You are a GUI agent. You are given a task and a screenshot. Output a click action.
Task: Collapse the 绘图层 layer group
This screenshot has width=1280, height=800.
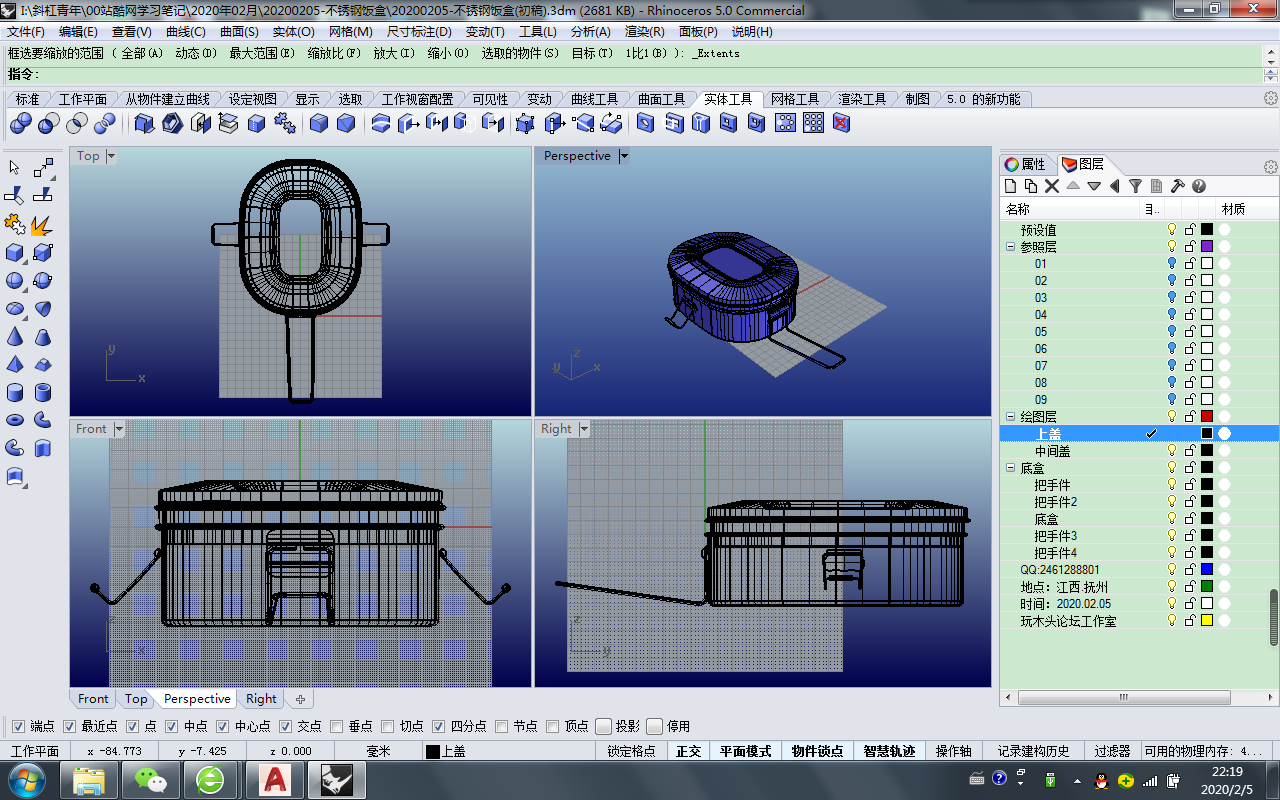coord(1011,417)
